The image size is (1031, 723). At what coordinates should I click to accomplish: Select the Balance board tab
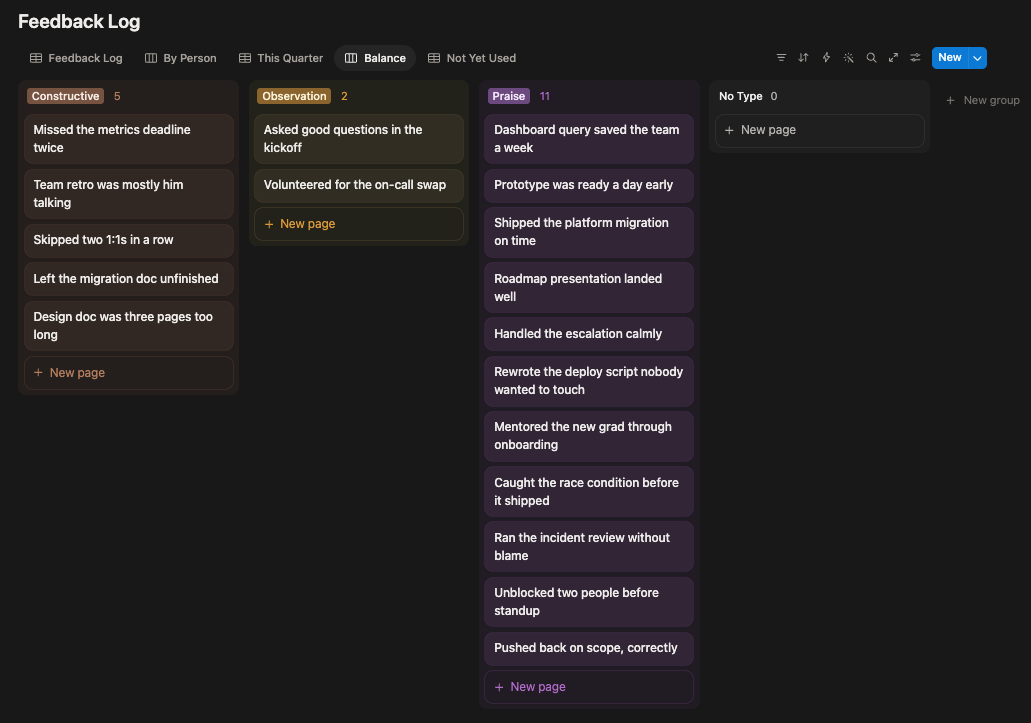click(x=375, y=58)
